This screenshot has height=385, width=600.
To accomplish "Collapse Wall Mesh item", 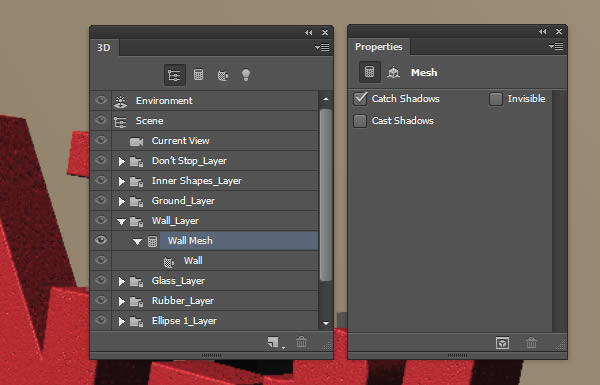I will click(x=137, y=242).
